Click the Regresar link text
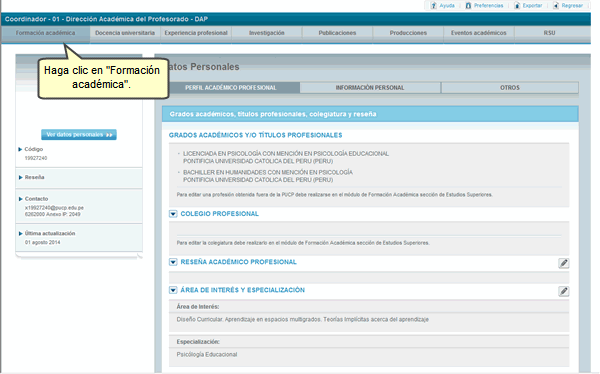The height and width of the screenshot is (374, 600). 572,6
